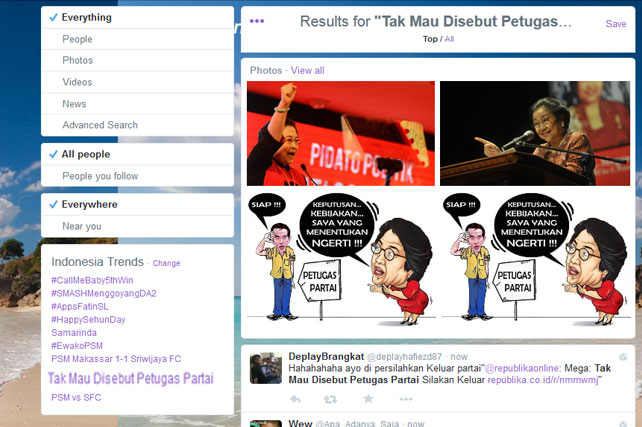Viewport: 642px width, 427px height.
Task: Retweet the DeplayBrangkat tweet
Action: point(331,399)
